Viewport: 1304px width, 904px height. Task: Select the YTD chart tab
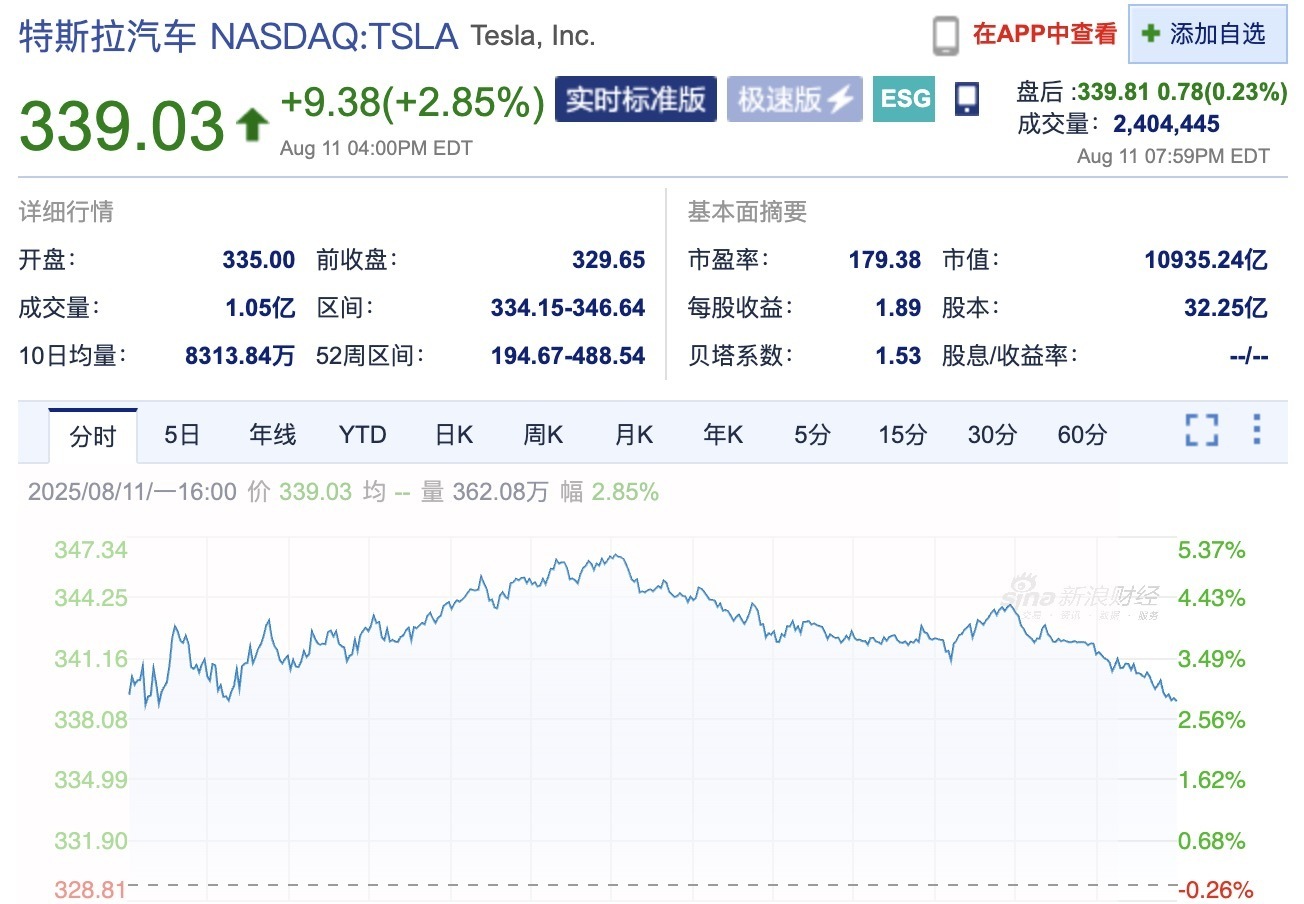(x=362, y=435)
